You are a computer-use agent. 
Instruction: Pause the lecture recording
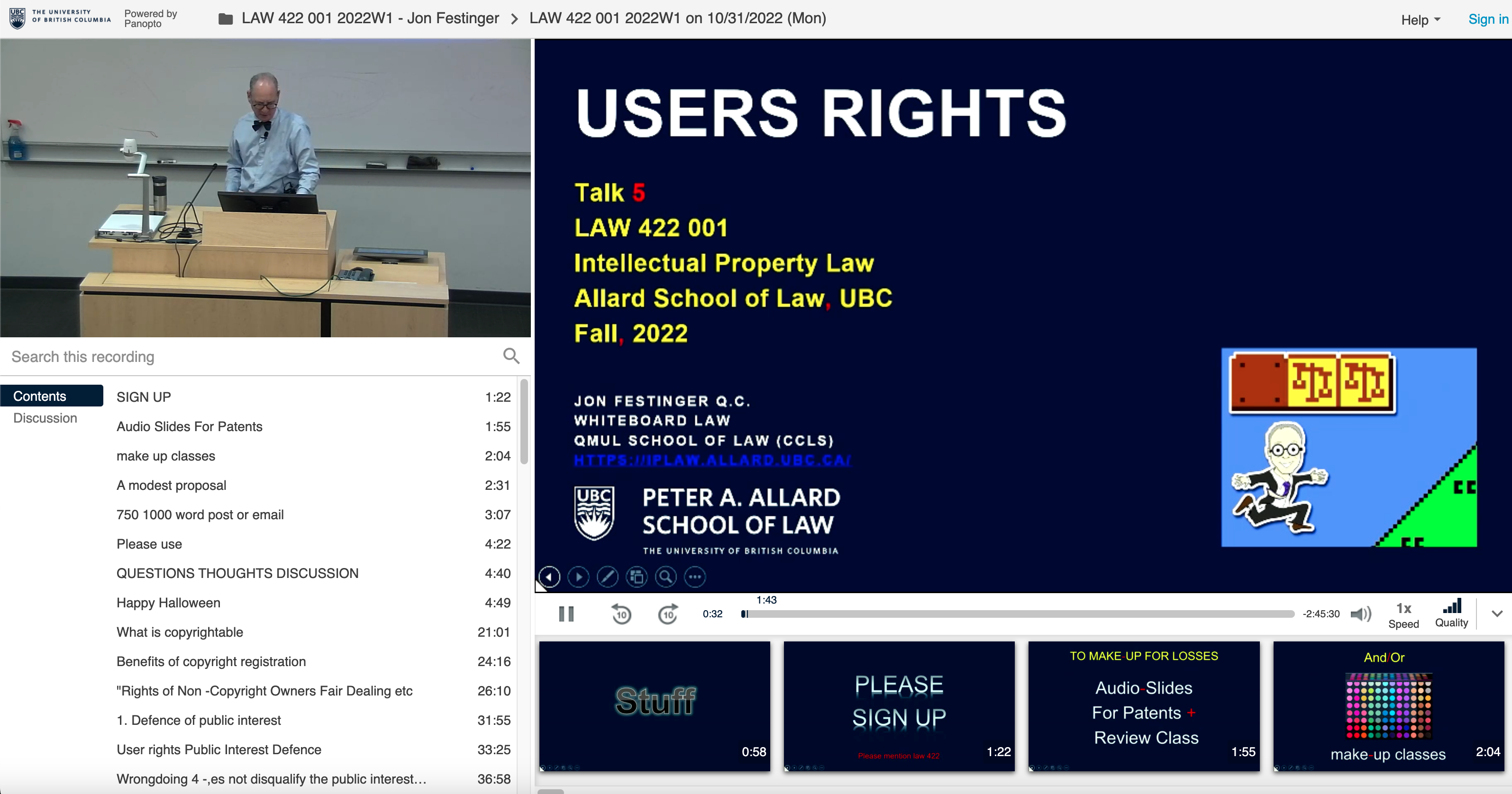coord(566,614)
